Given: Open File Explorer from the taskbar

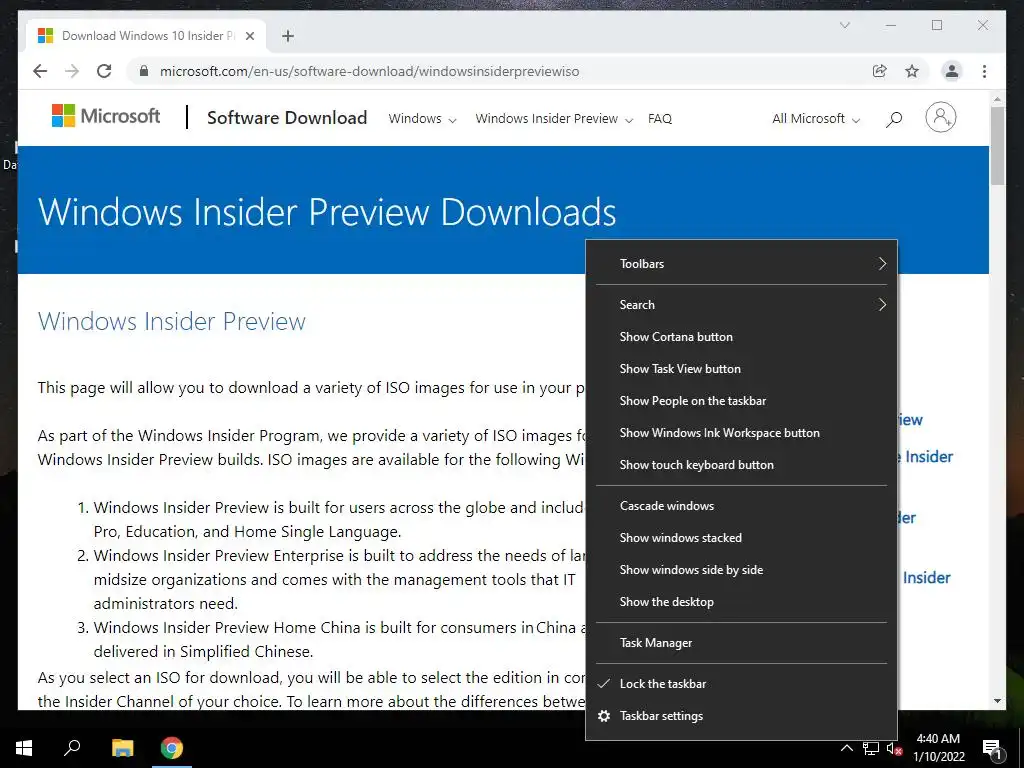Looking at the screenshot, I should click(122, 748).
